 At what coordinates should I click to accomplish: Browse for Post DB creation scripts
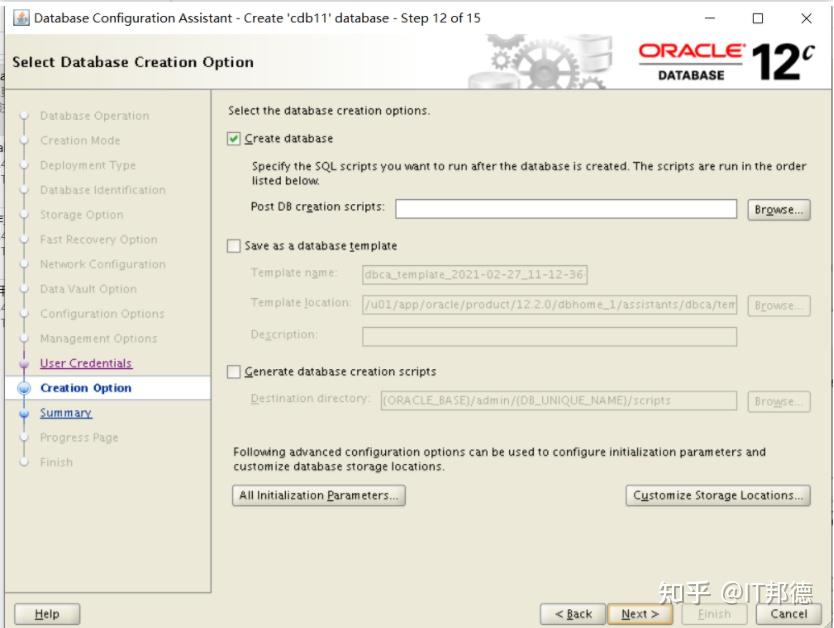point(782,209)
